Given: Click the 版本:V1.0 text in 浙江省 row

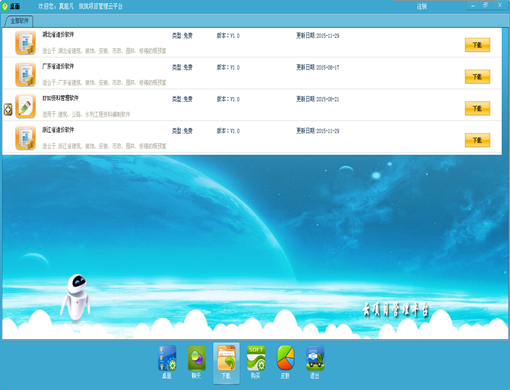Looking at the screenshot, I should click(x=228, y=131).
